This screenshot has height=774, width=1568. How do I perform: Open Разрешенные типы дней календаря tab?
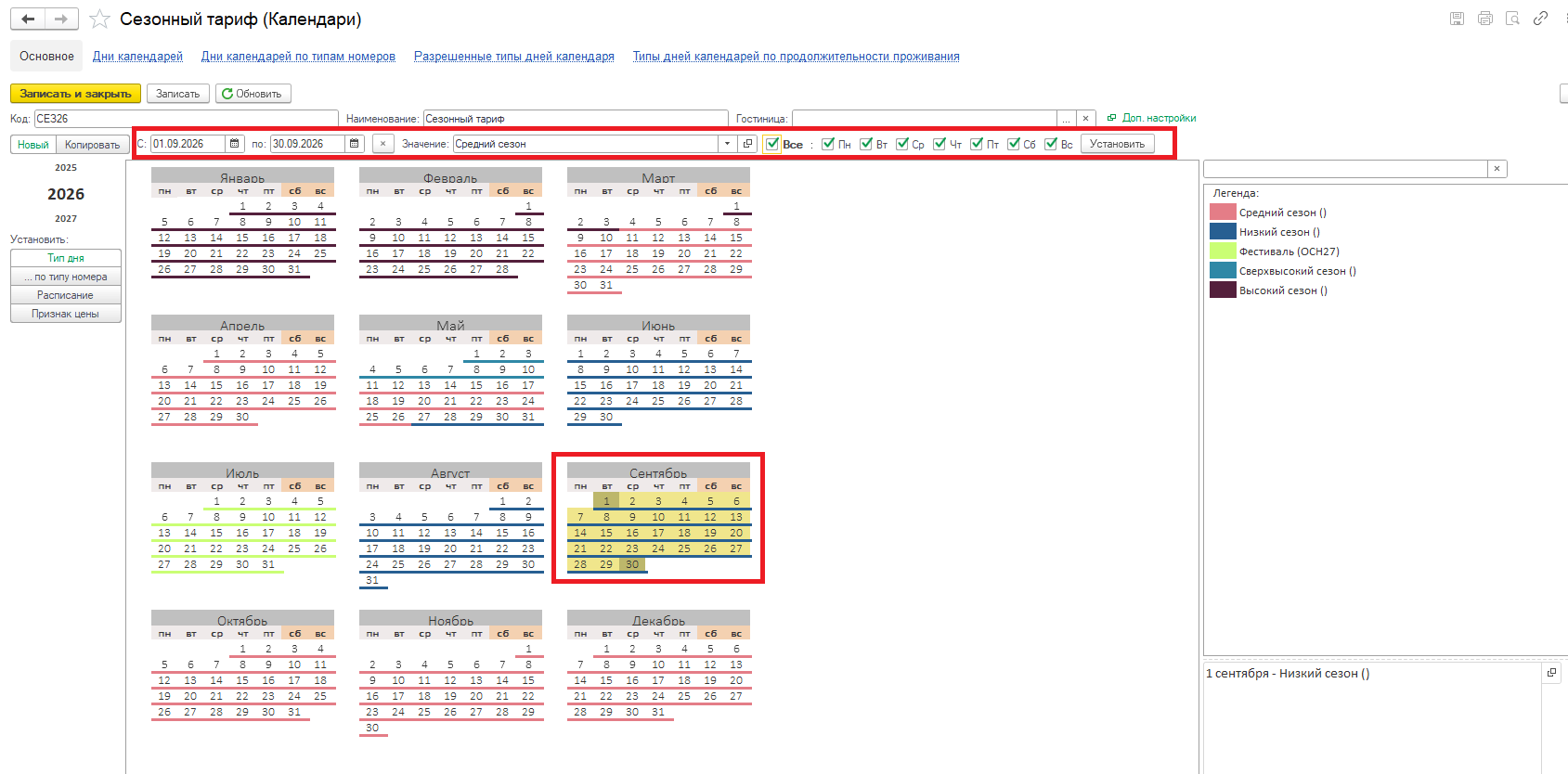[514, 57]
